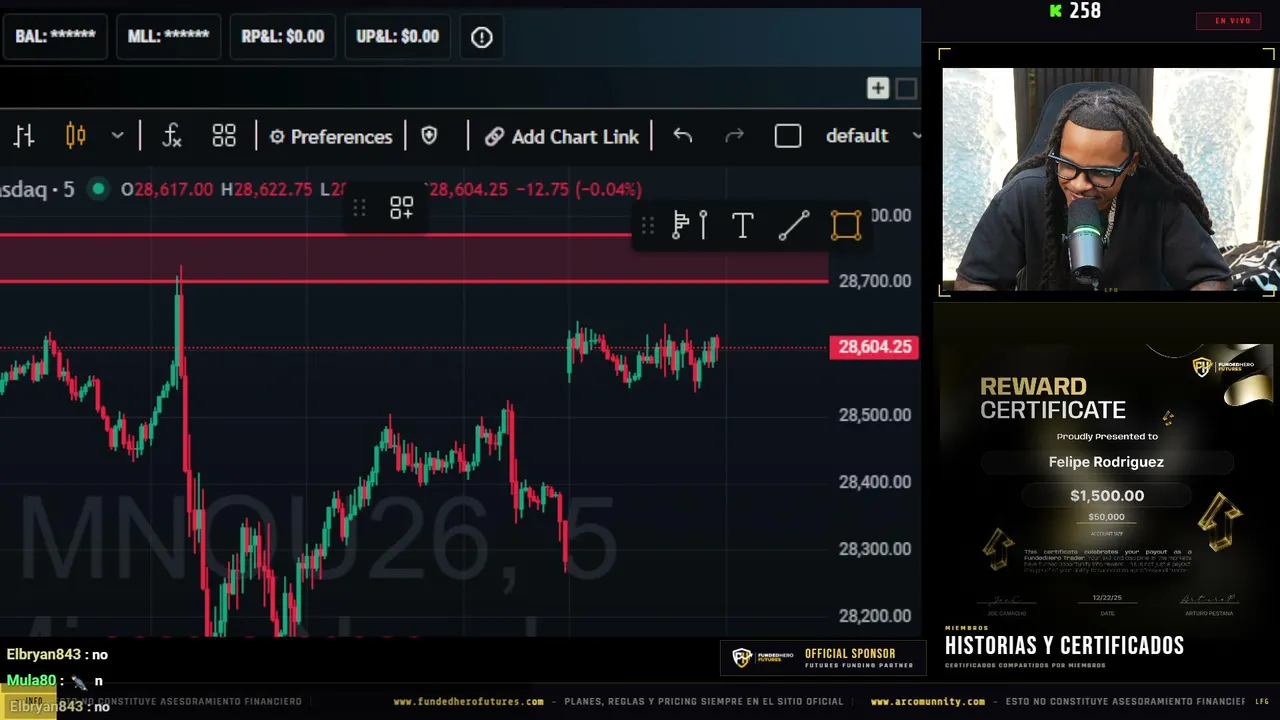Expand the chart type dropdown arrow
Viewport: 1280px width, 720px height.
(x=117, y=136)
